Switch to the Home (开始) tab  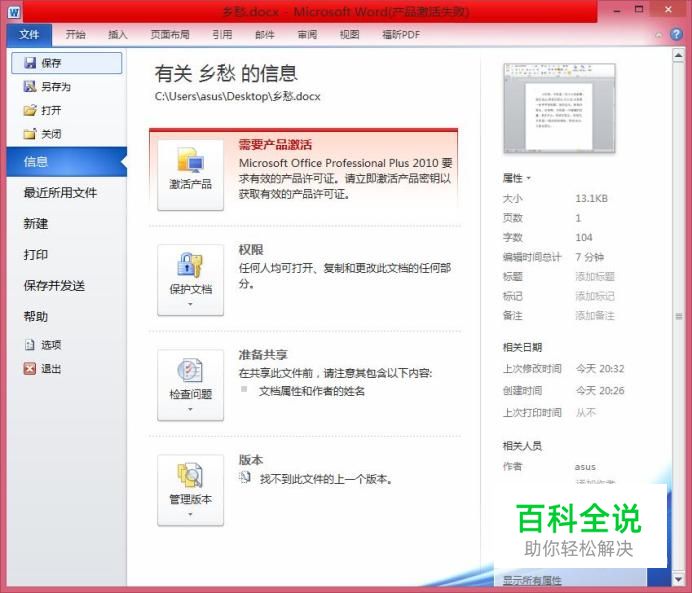click(x=75, y=35)
